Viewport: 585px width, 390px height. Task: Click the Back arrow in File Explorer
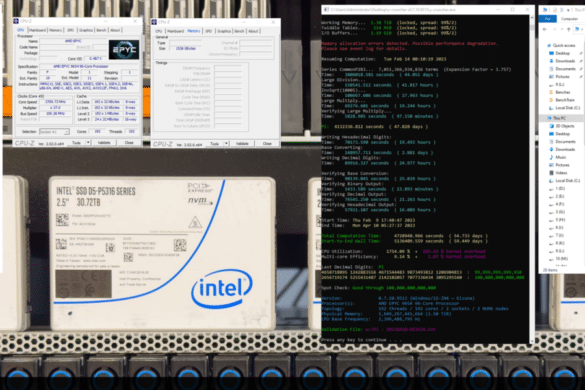pos(545,29)
